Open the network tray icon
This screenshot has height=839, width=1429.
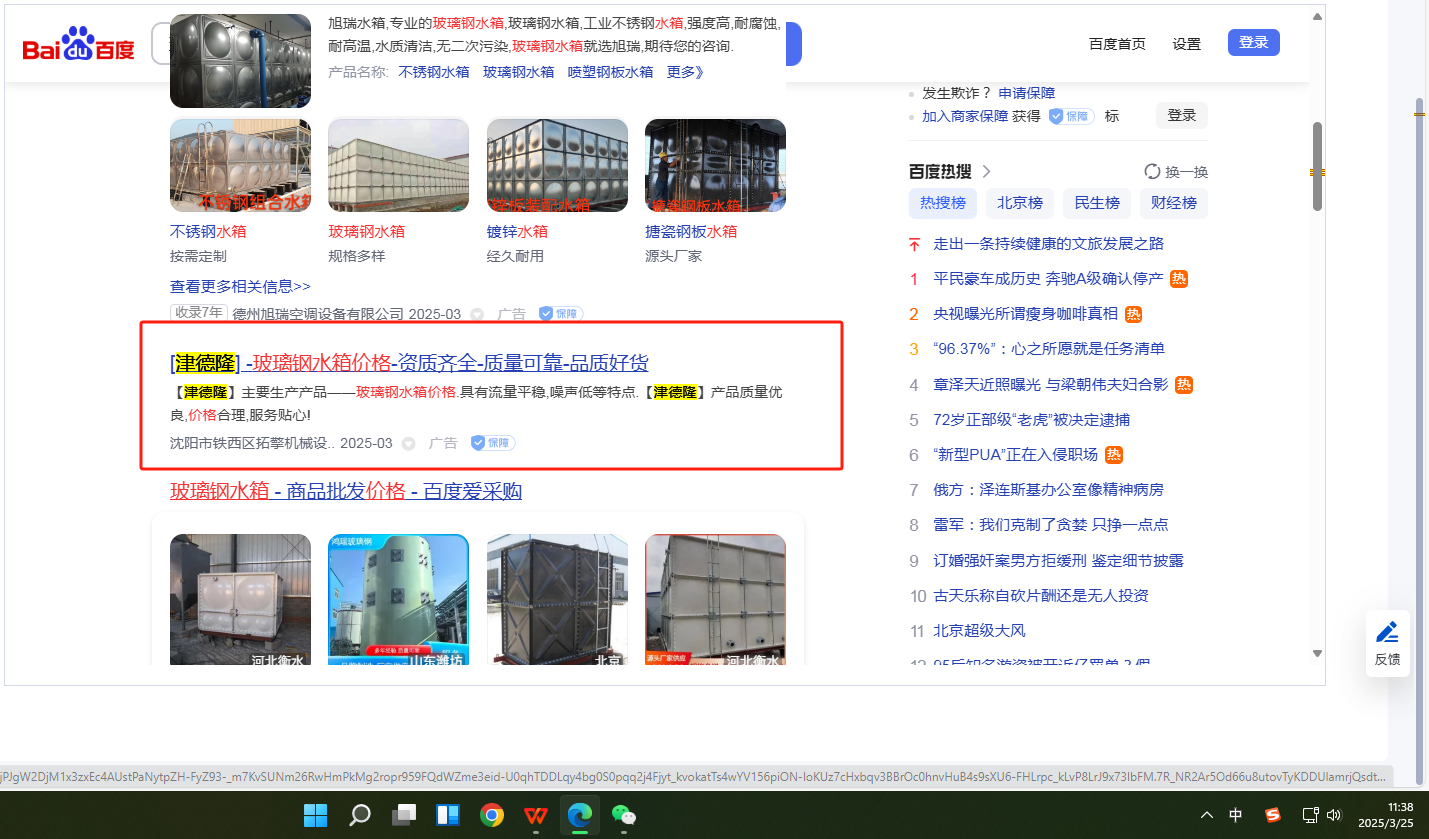(1310, 815)
